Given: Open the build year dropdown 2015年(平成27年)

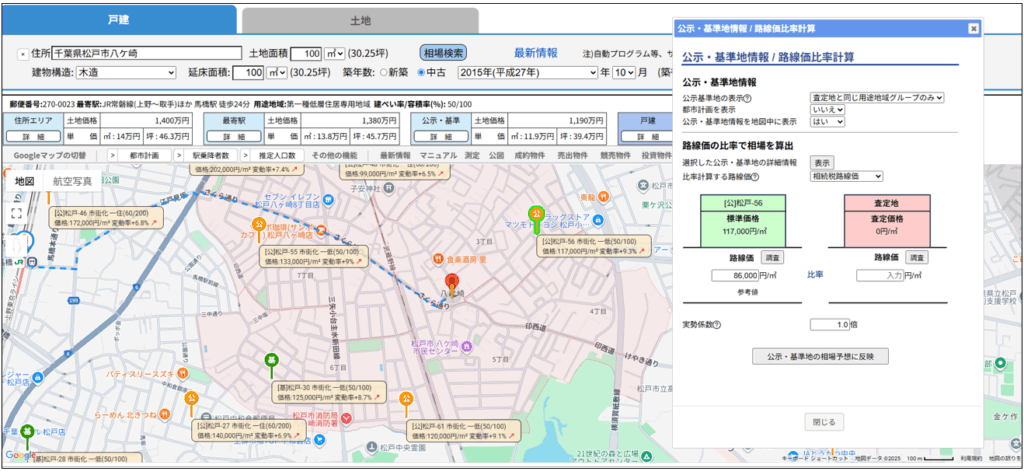Looking at the screenshot, I should click(525, 73).
